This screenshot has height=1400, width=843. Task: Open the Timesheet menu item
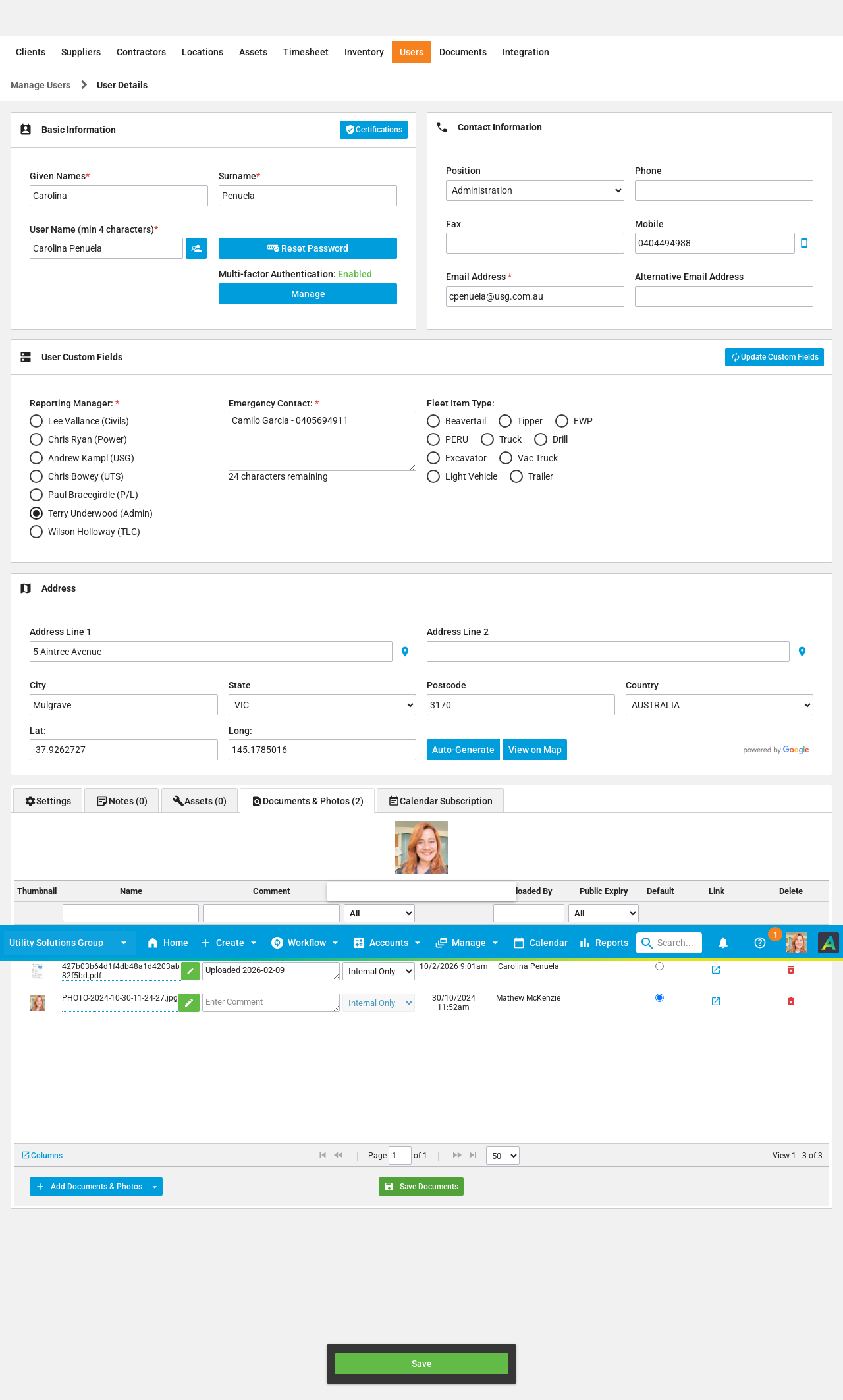click(306, 52)
